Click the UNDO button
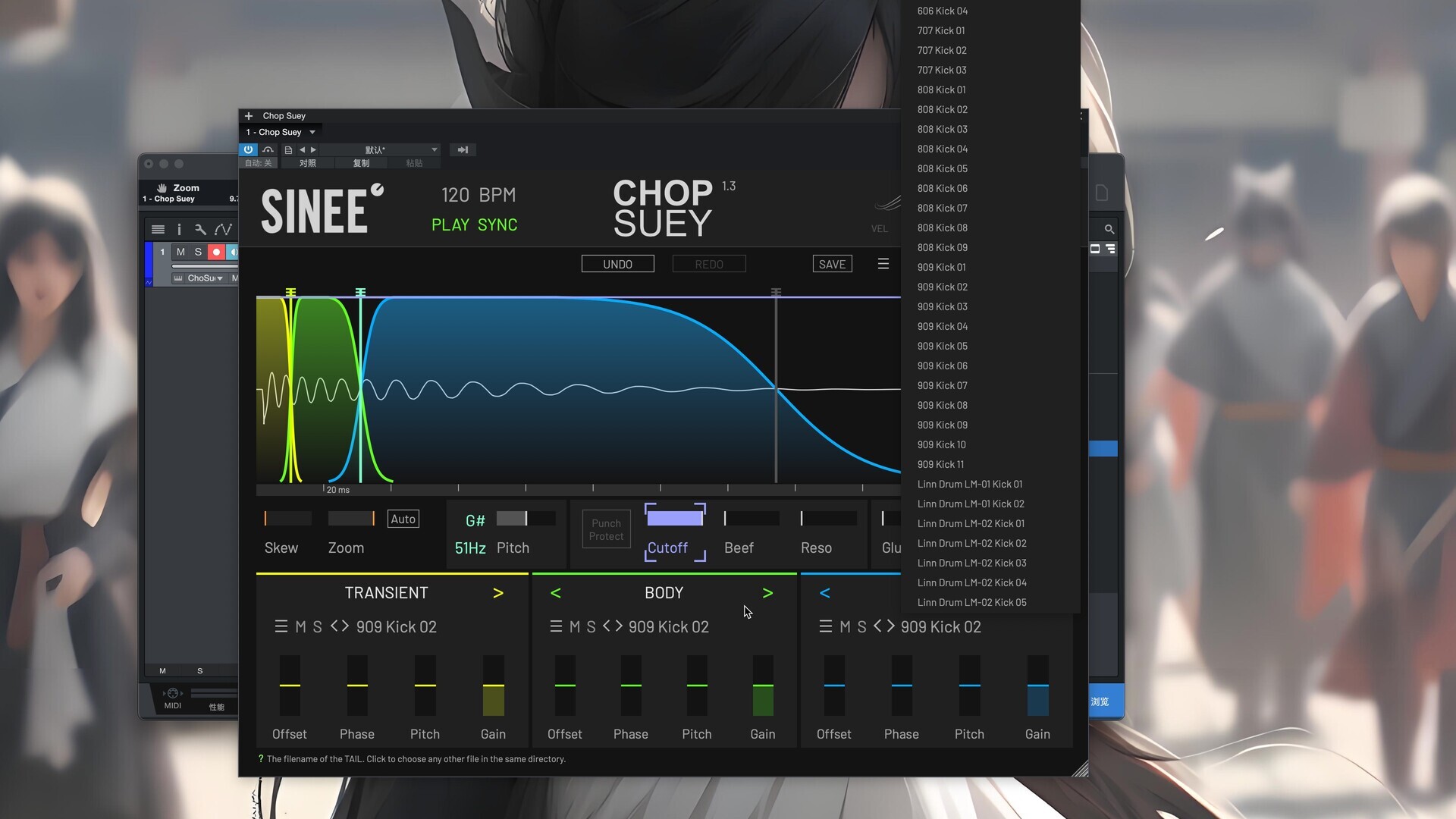This screenshot has width=1456, height=819. pyautogui.click(x=617, y=264)
